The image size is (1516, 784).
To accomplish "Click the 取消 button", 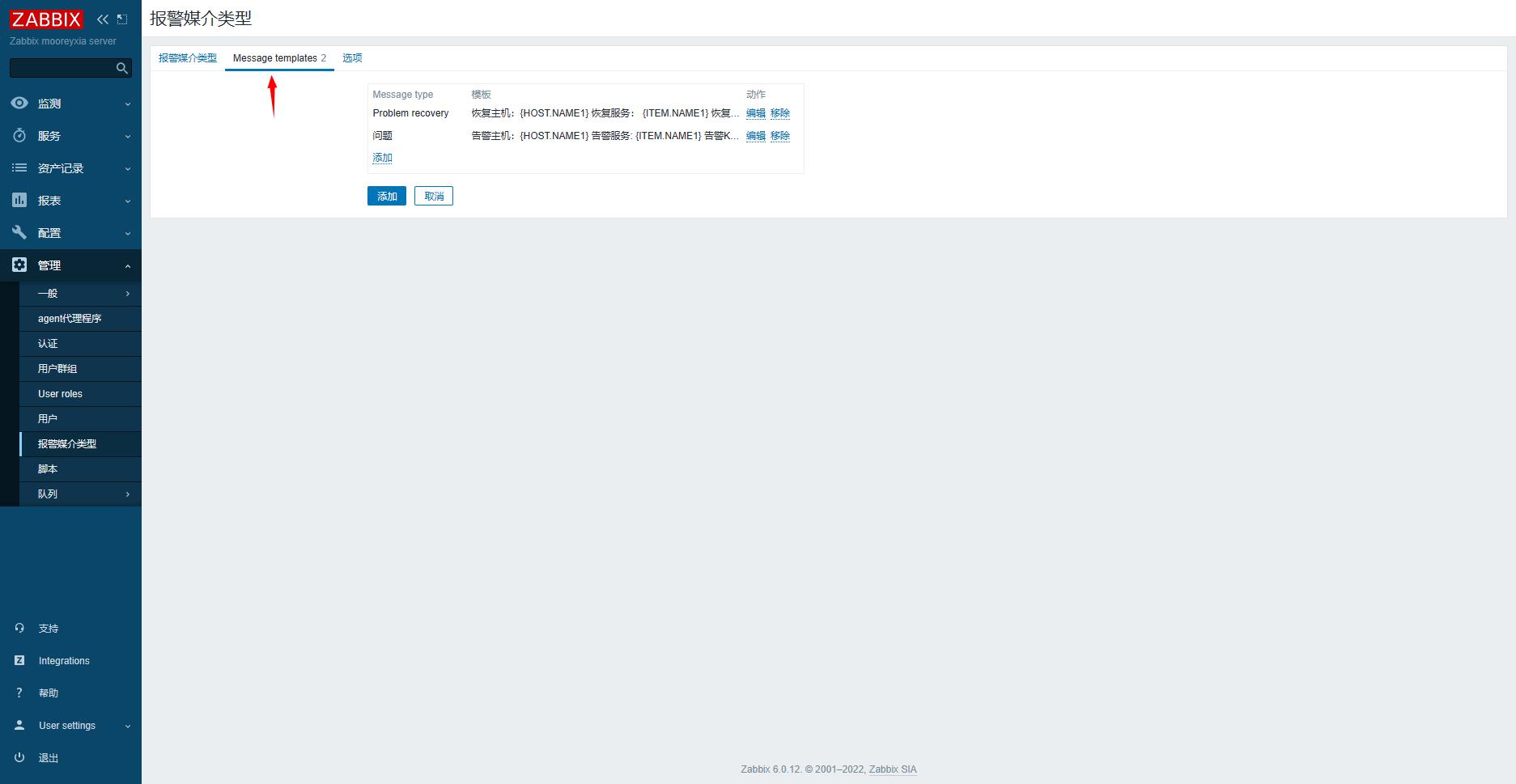I will click(434, 196).
